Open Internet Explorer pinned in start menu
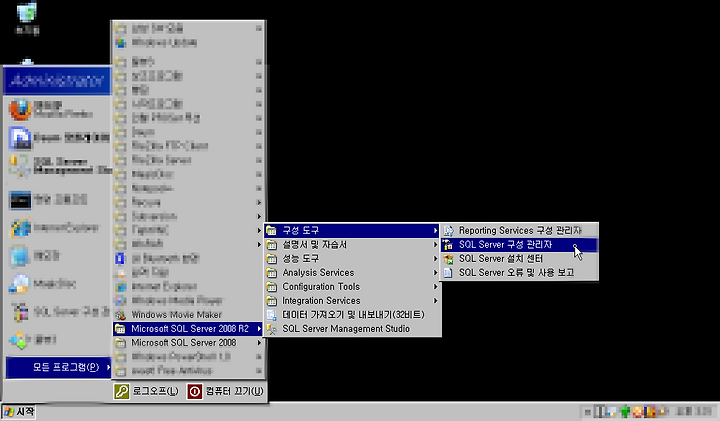The height and width of the screenshot is (421, 720). point(56,228)
